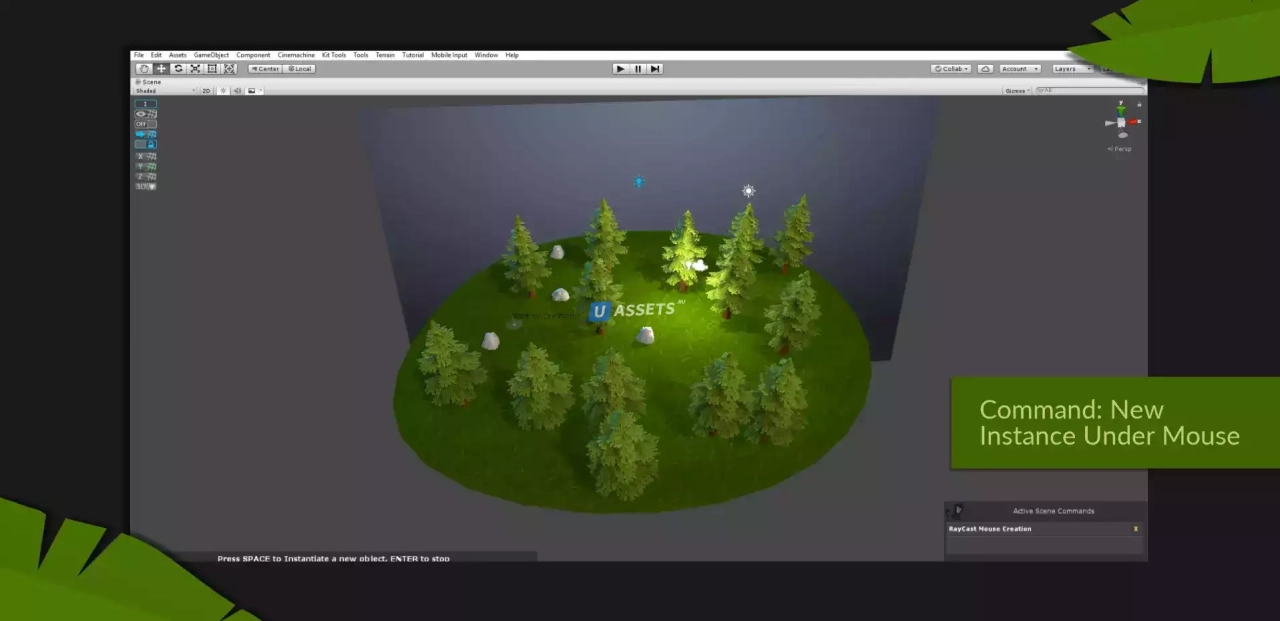The image size is (1280, 621).
Task: Open the Cinemachine menu
Action: [296, 55]
